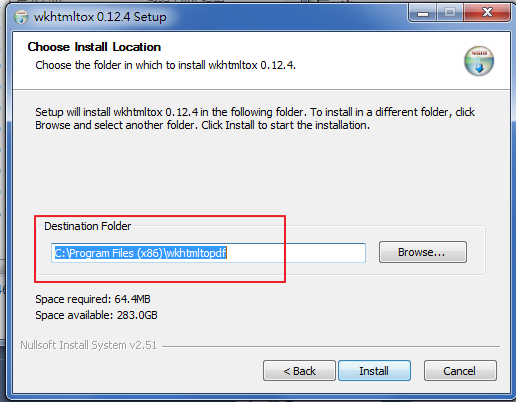This screenshot has height=402, width=516.
Task: Click the 'Choose Install Location' heading
Action: 94,47
